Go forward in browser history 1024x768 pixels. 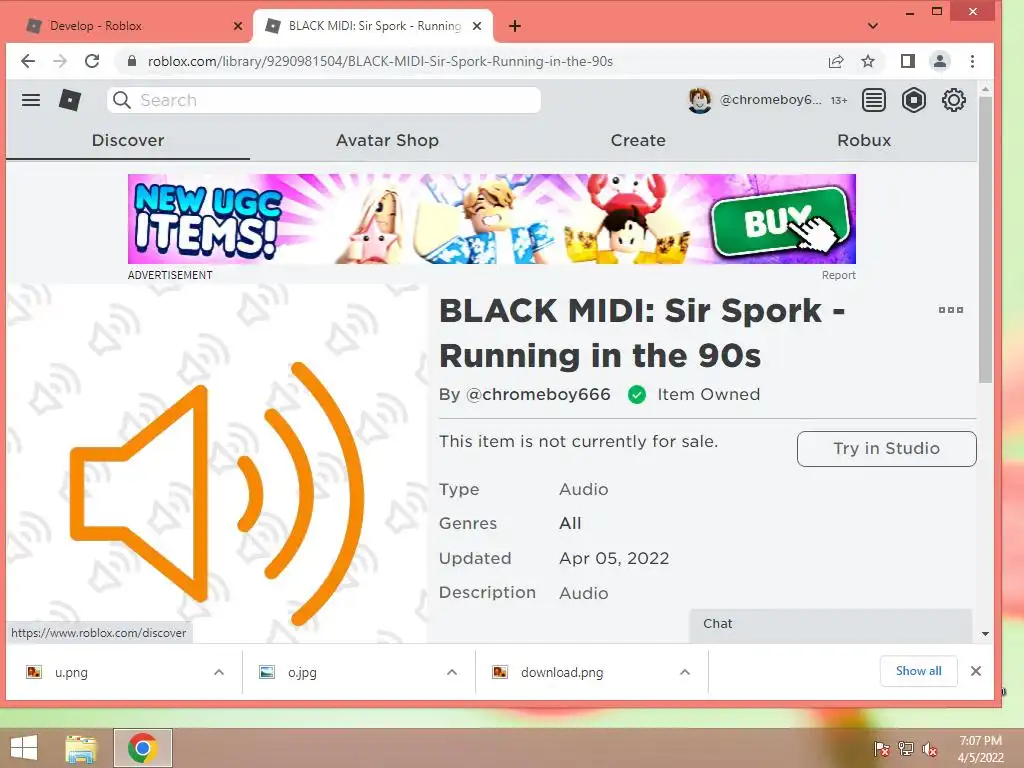60,61
